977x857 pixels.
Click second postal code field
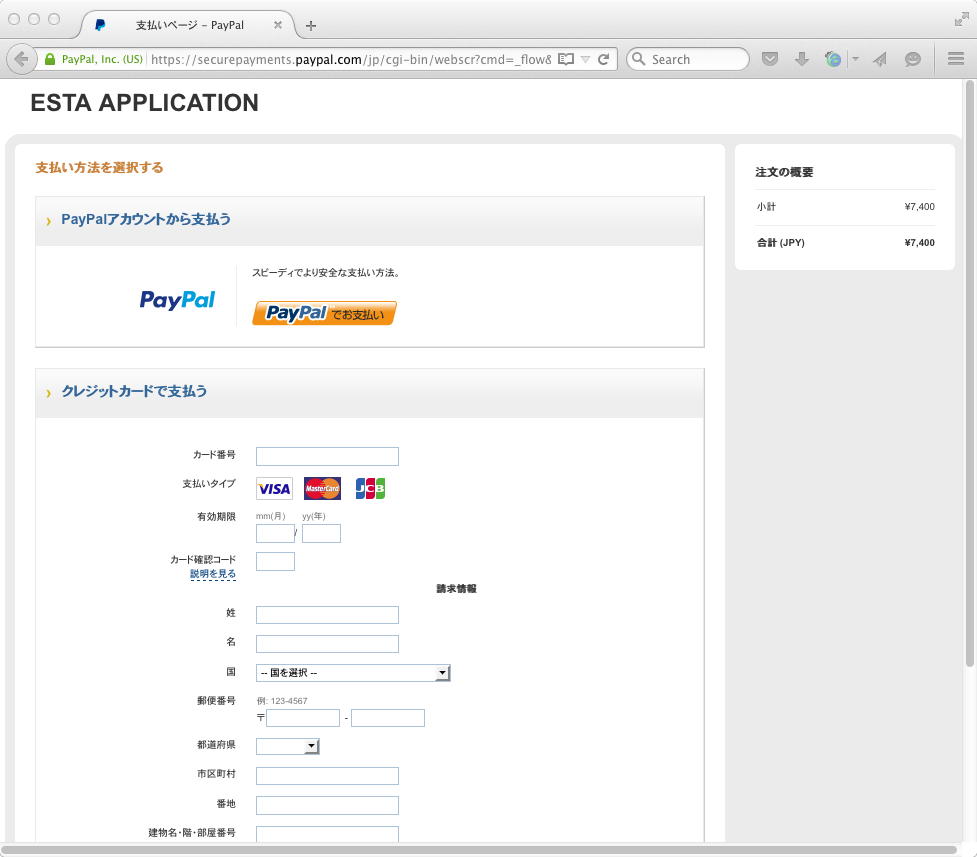coord(388,718)
